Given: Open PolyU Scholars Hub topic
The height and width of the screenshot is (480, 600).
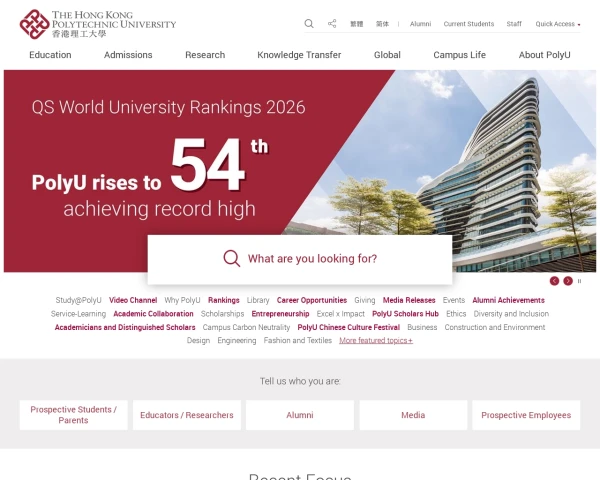Looking at the screenshot, I should 405,314.
